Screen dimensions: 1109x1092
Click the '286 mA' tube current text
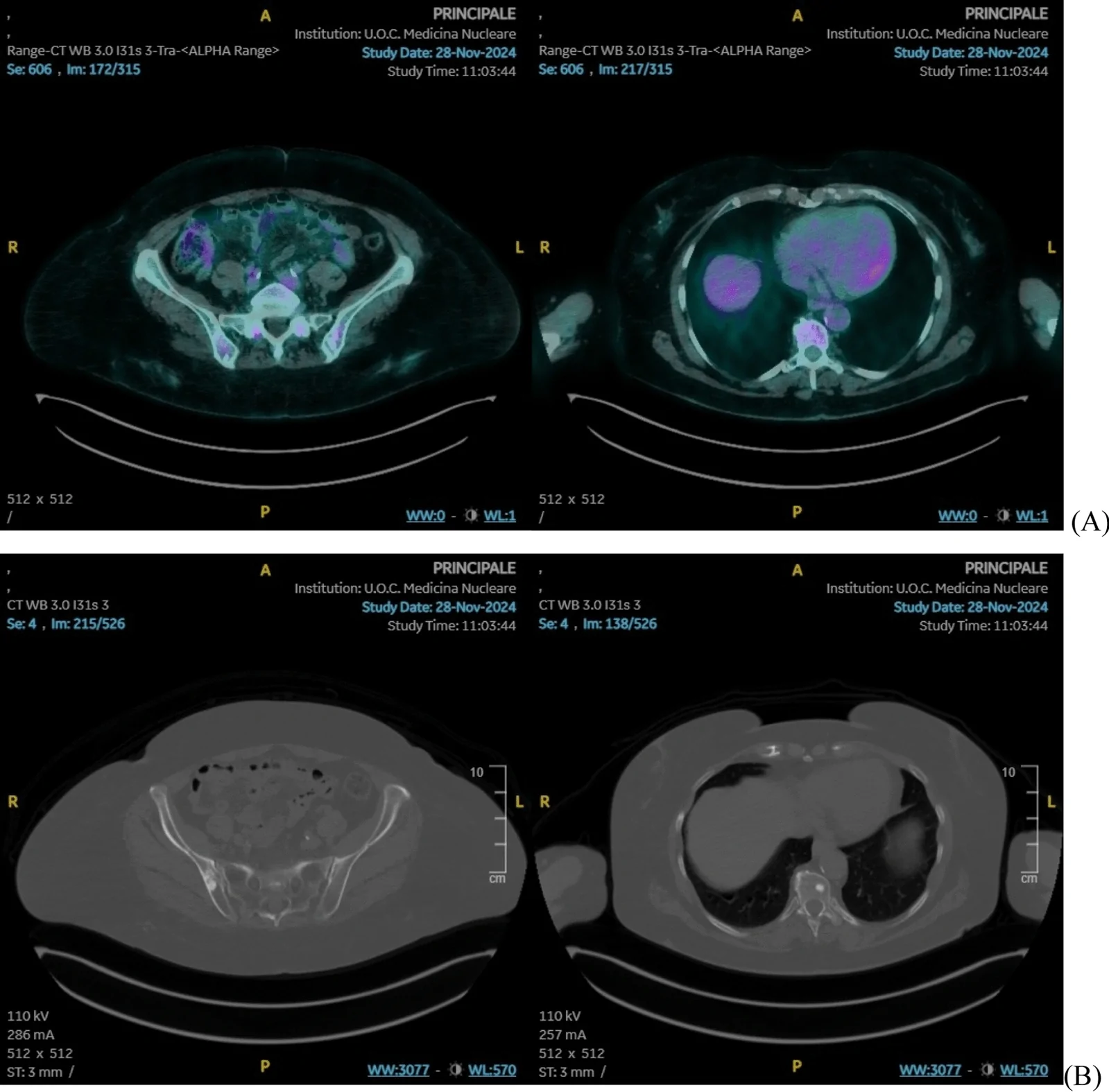31,1034
